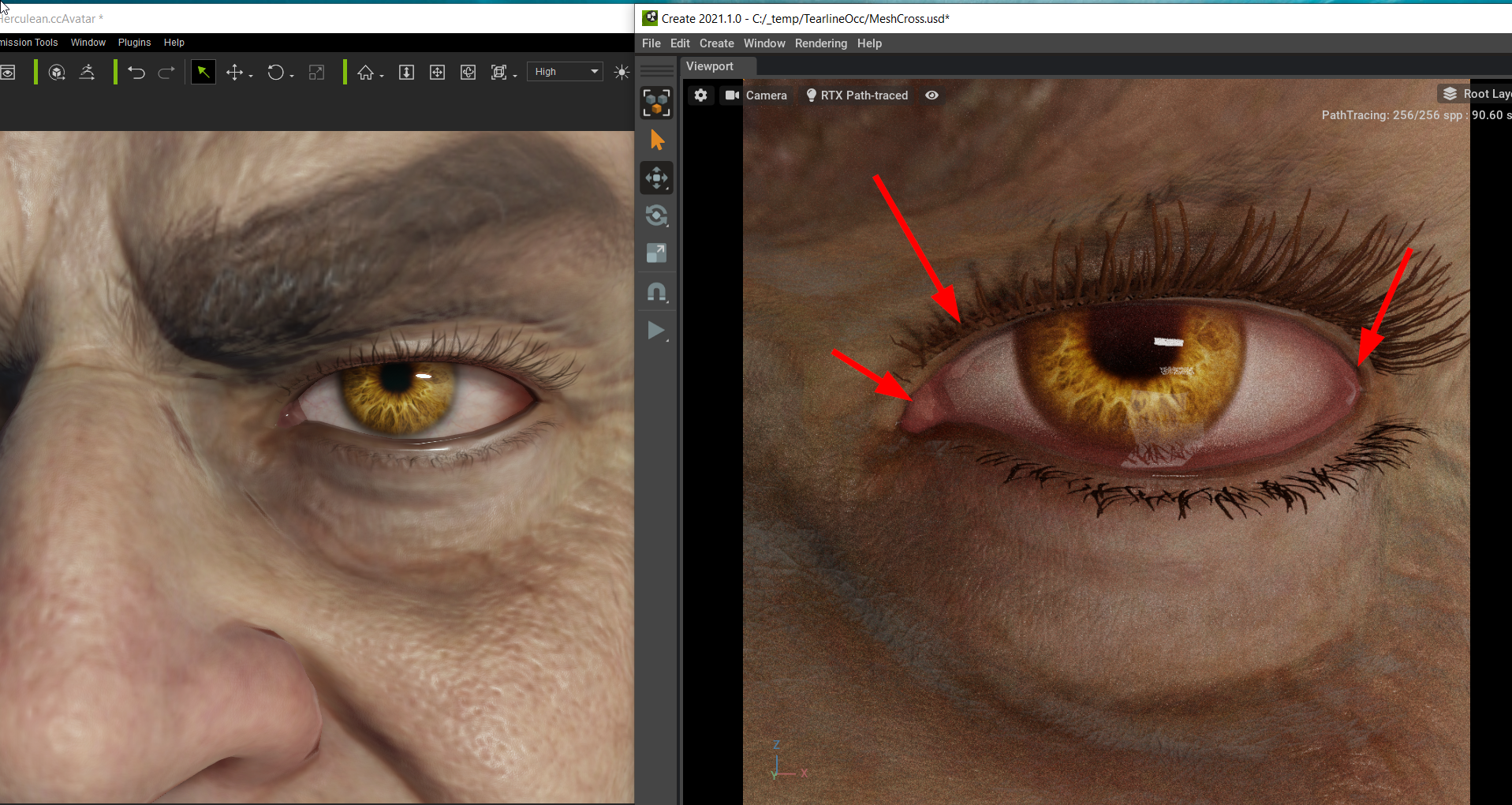Click the four-arrow pan view icon

437,73
